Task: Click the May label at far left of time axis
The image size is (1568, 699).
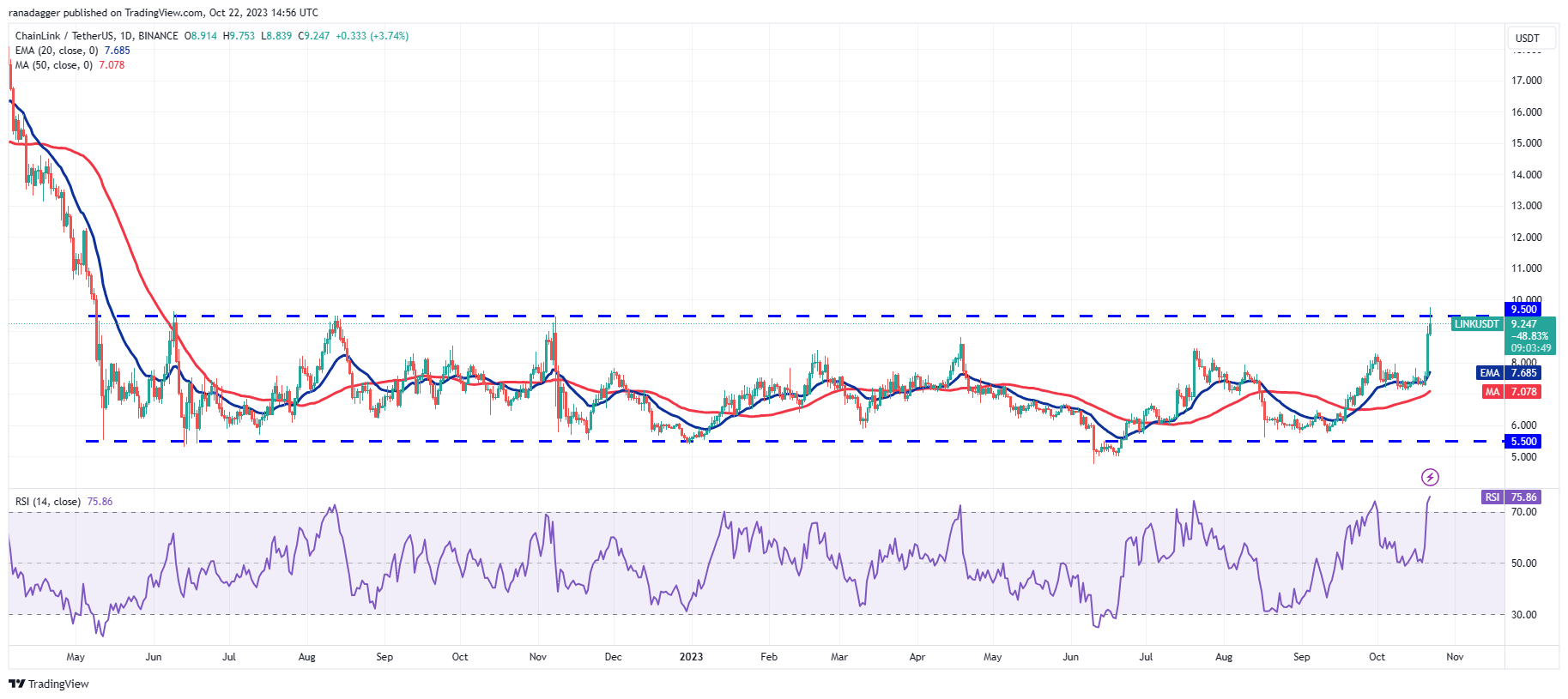Action: tap(76, 657)
